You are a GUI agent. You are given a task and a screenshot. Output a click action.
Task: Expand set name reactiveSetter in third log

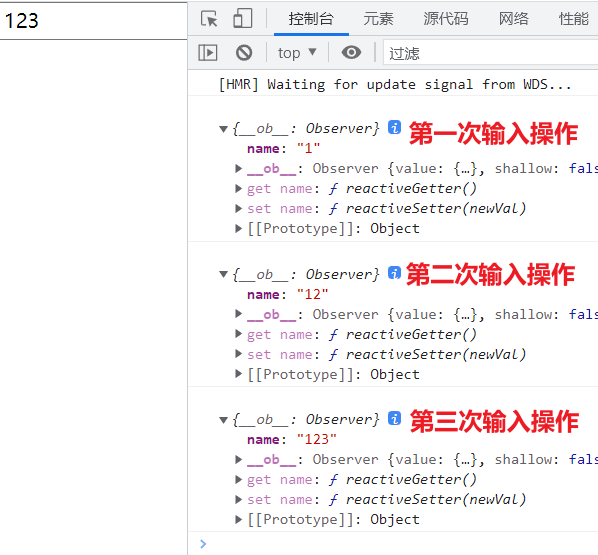(238, 499)
